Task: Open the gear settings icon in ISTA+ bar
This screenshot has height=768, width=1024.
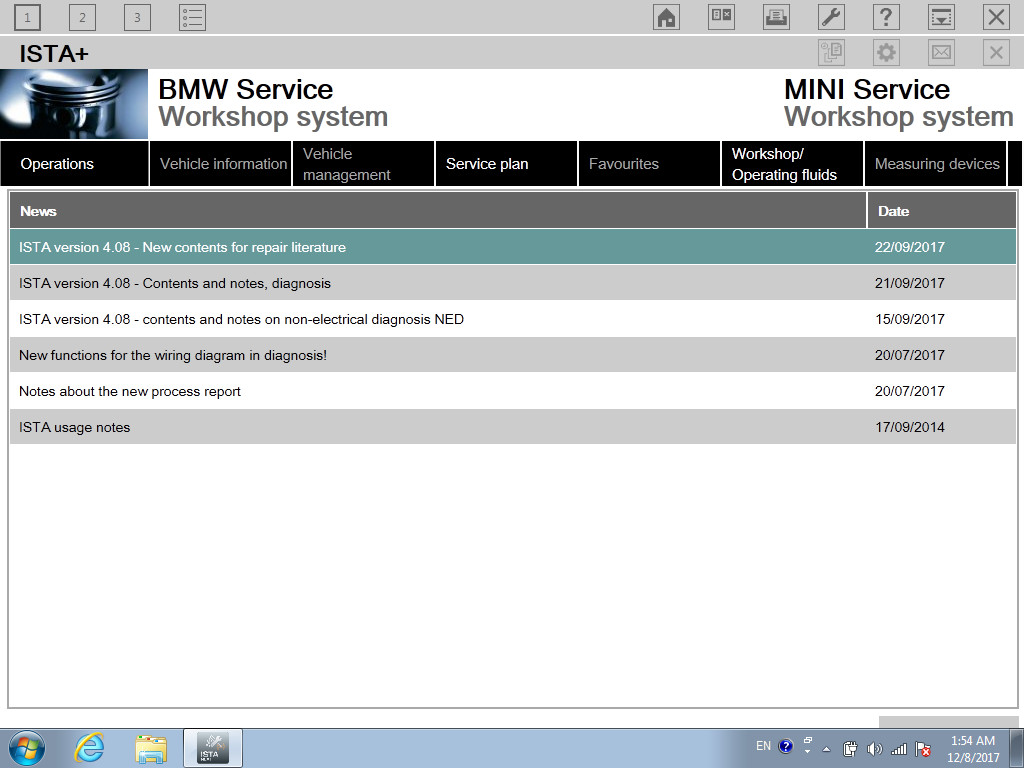Action: (886, 52)
